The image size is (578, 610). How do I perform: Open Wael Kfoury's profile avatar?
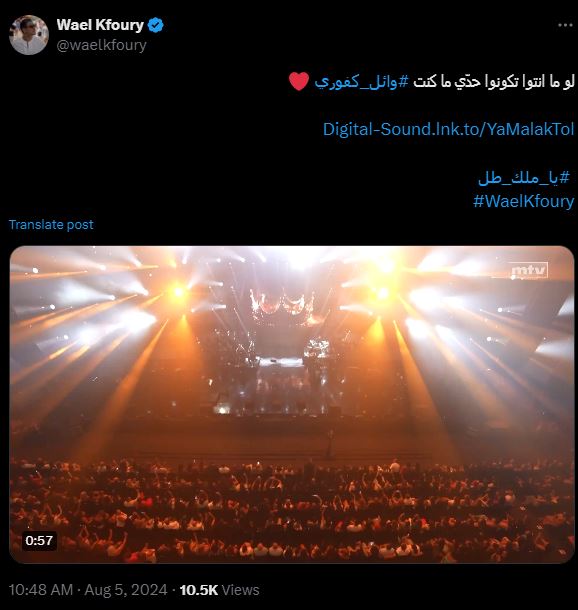29,35
